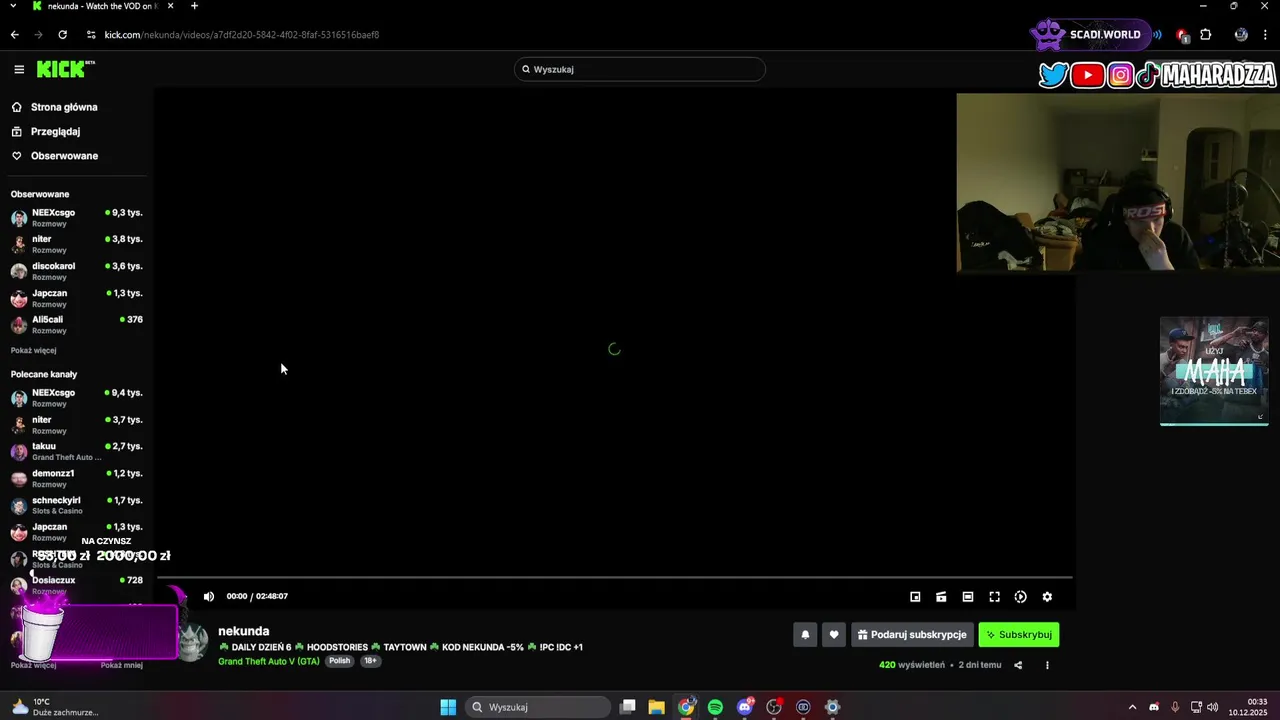1280x720 pixels.
Task: Open playback speed control
Action: tap(1020, 597)
